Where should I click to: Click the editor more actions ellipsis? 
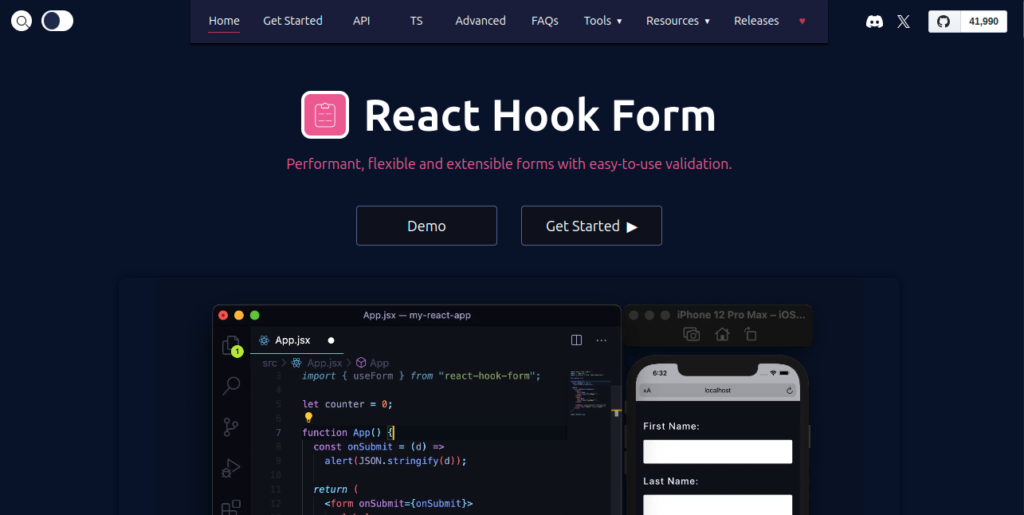click(x=601, y=340)
